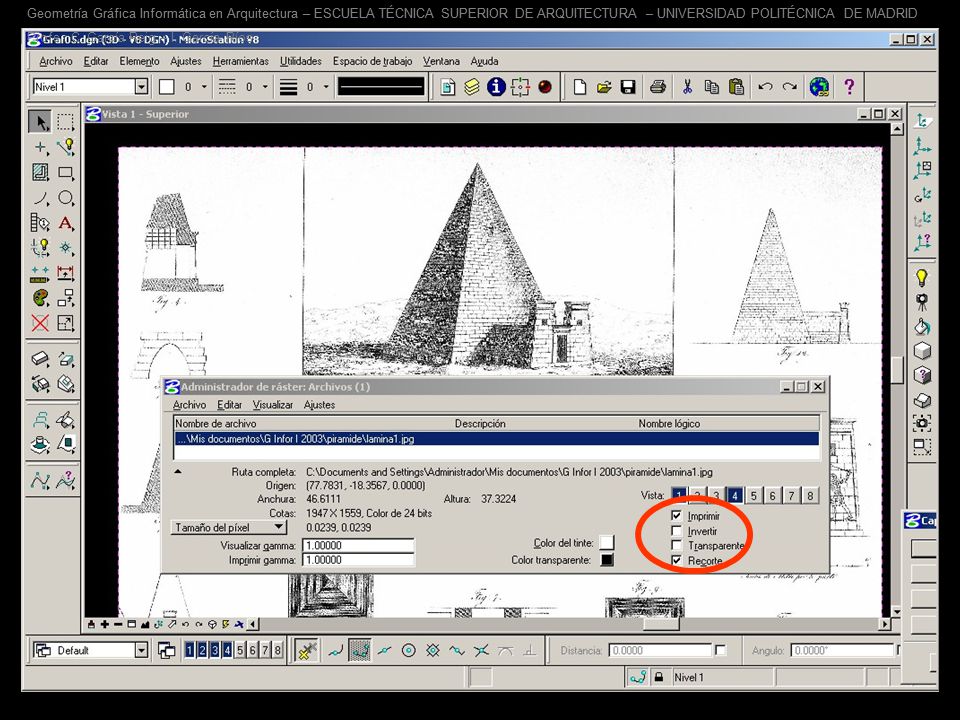The image size is (960, 720).
Task: Open the line weight dropdown arrow
Action: (326, 87)
